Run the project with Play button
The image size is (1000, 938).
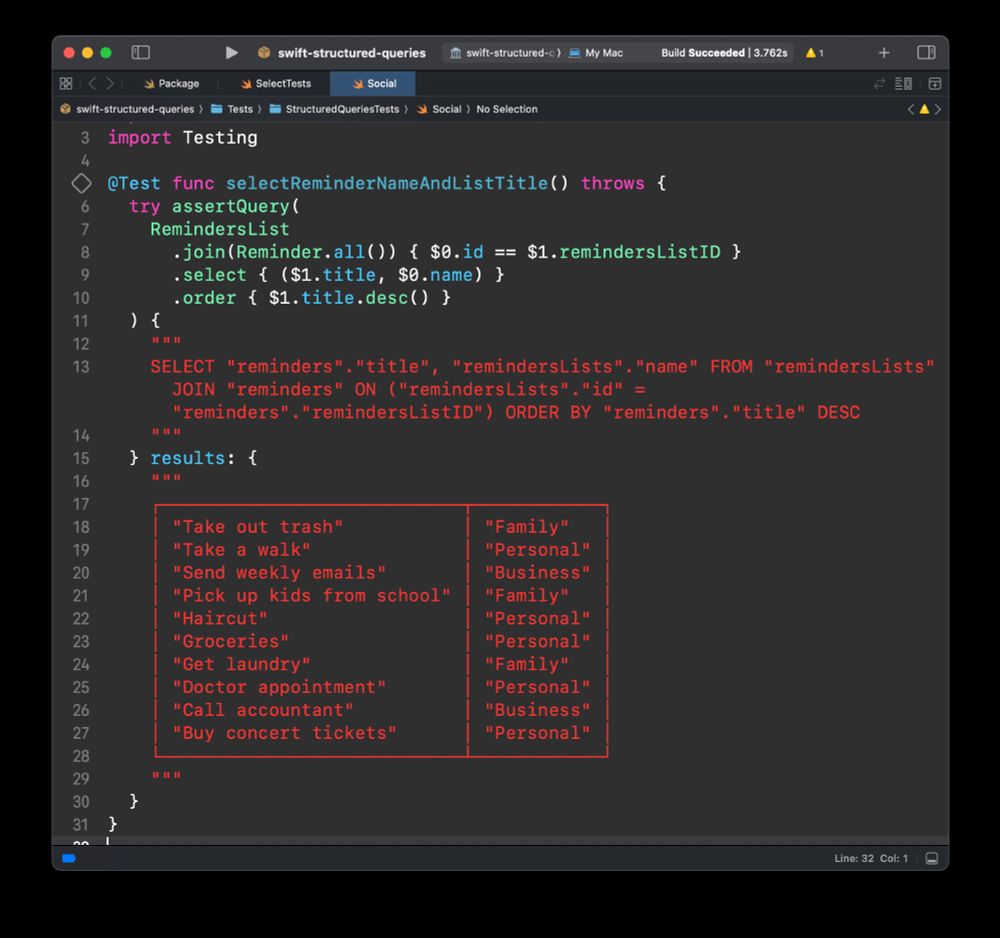click(x=232, y=52)
